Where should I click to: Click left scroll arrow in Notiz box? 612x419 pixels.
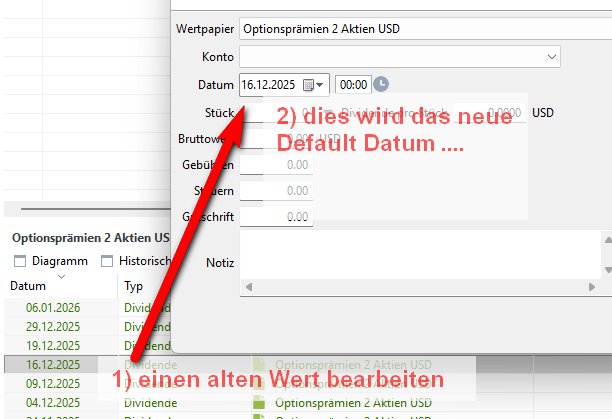(x=249, y=287)
